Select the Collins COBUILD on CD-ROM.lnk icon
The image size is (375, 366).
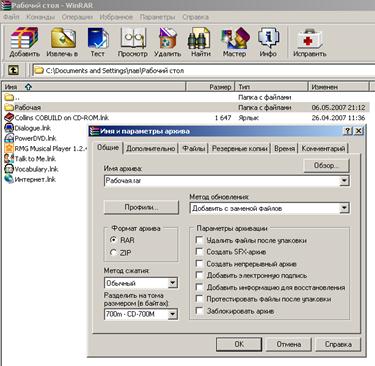point(9,117)
